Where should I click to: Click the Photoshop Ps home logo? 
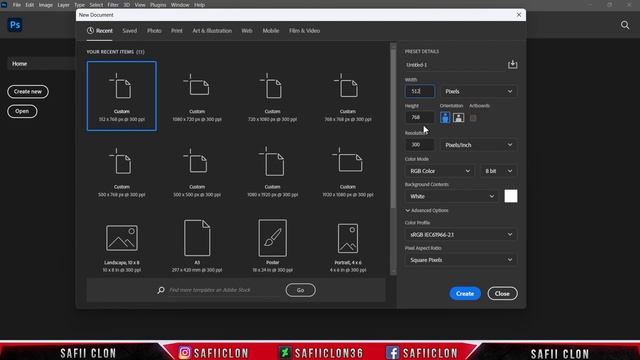click(x=15, y=25)
